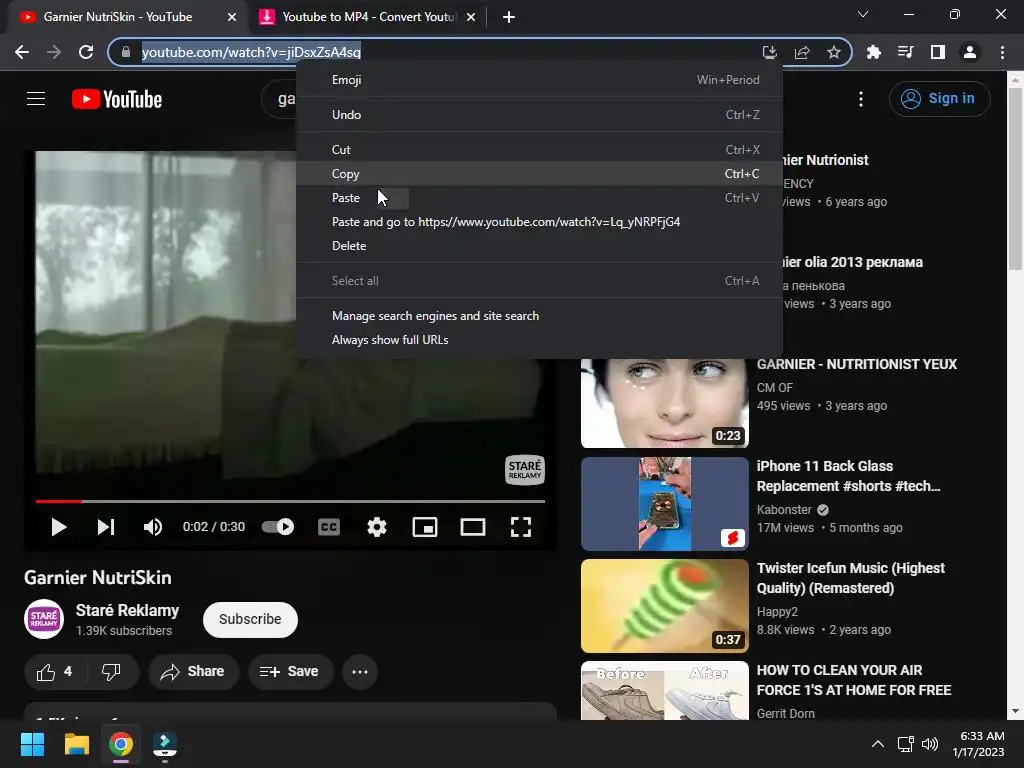
Task: Open GARNIER - NUTRITIONIST YEUX video thumbnail
Action: pyautogui.click(x=665, y=402)
